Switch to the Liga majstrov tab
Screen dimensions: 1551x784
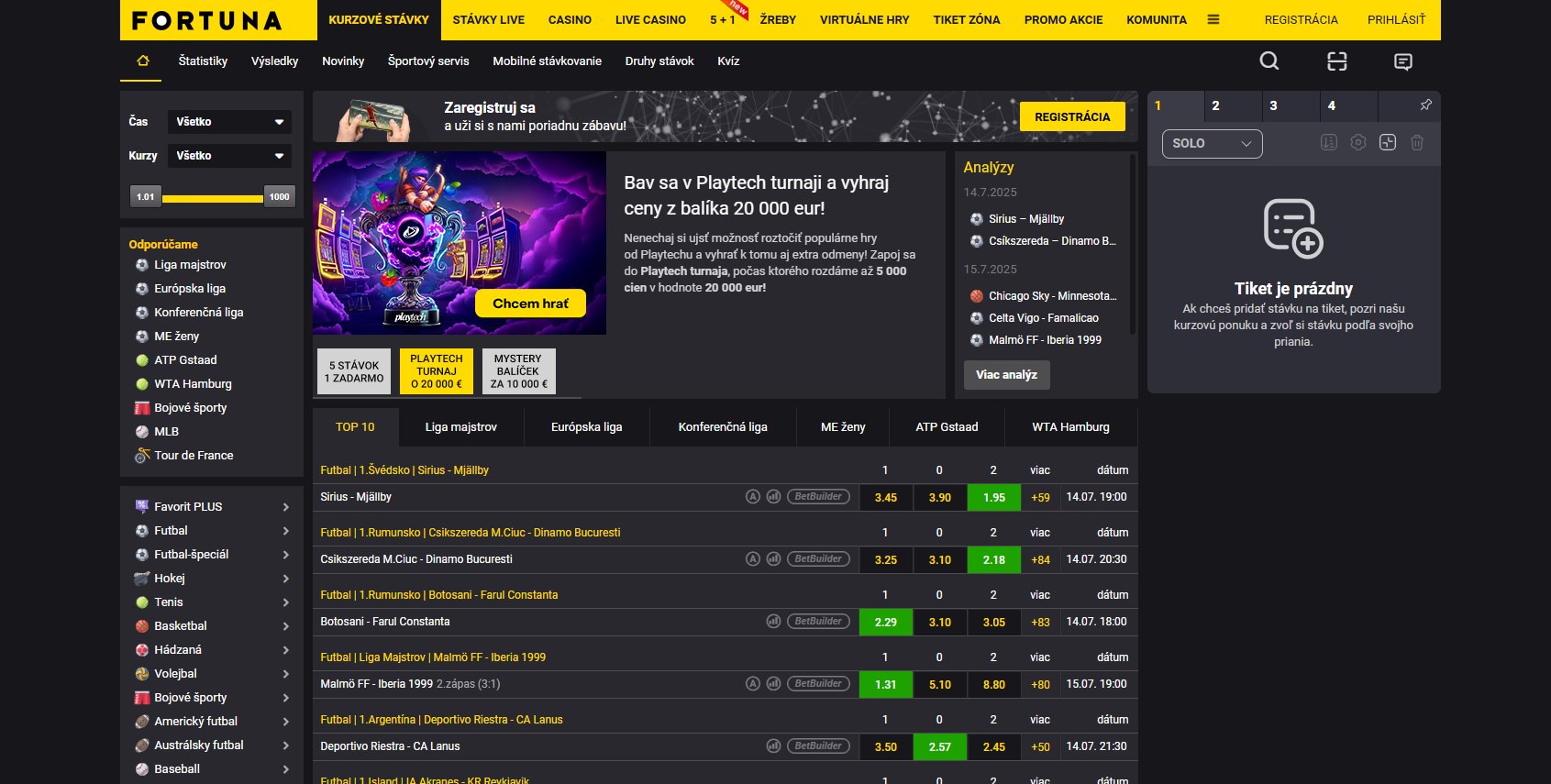(x=461, y=427)
